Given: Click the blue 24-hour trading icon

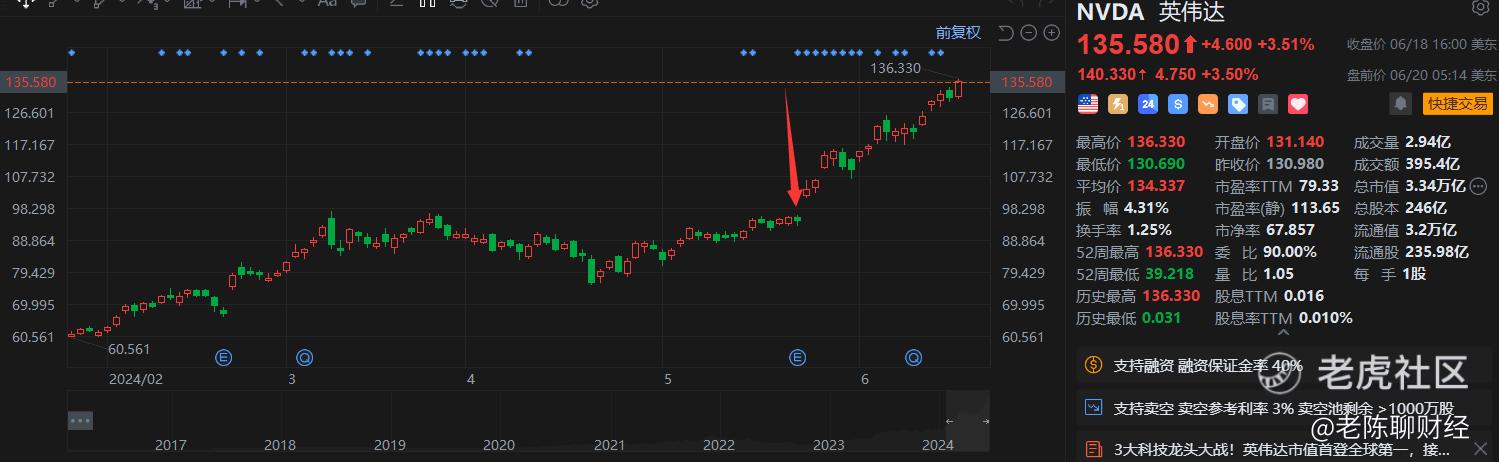Looking at the screenshot, I should tap(1148, 103).
